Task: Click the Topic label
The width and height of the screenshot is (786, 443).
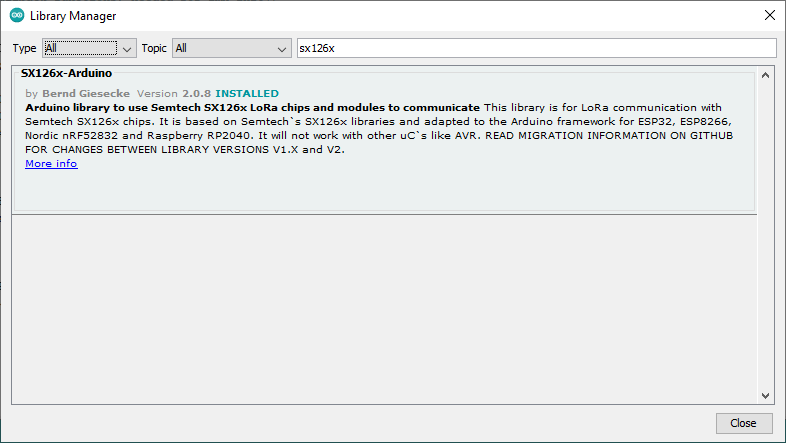Action: pos(154,48)
